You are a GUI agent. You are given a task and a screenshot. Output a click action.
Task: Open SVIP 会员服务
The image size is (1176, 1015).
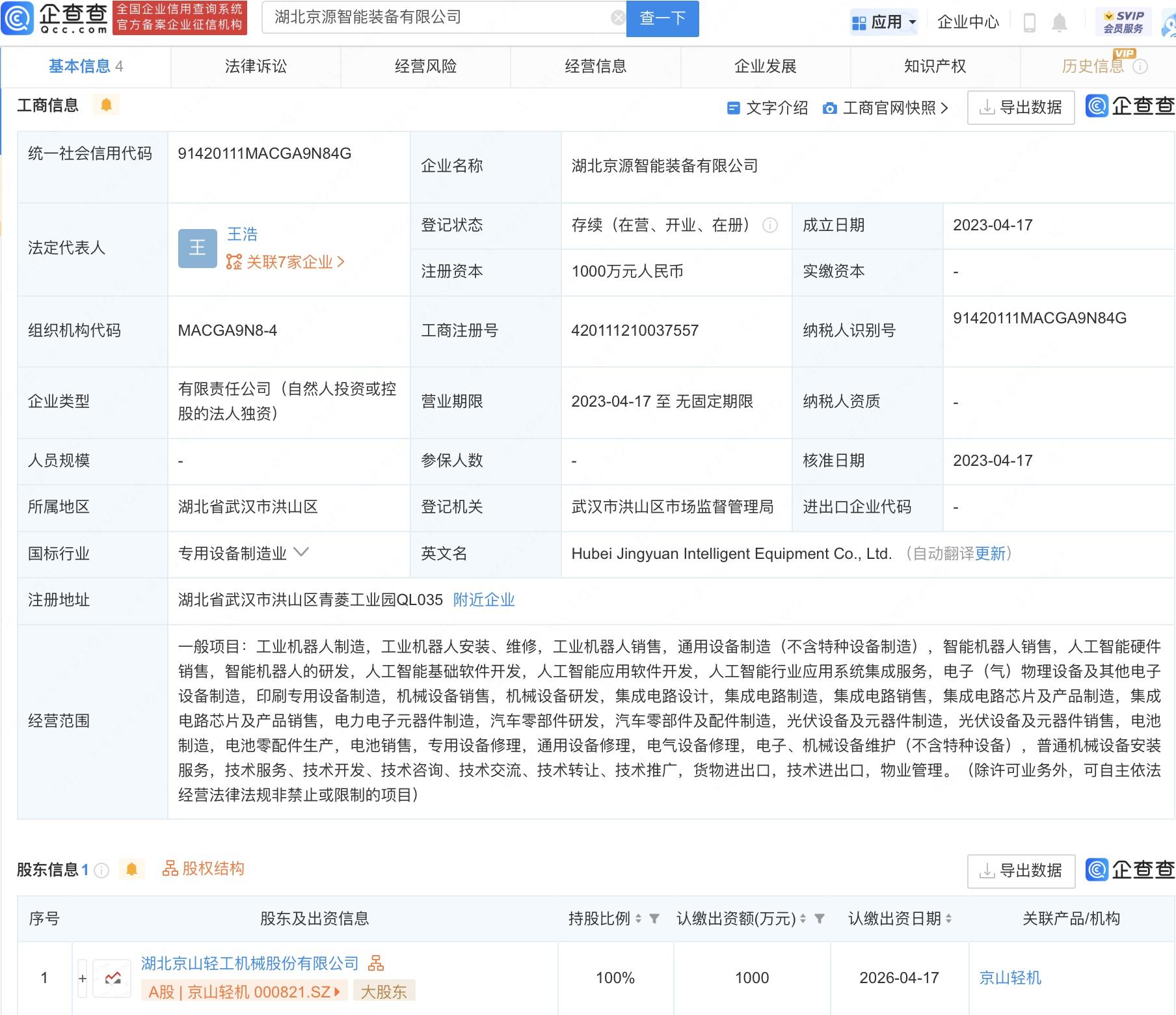(1123, 23)
